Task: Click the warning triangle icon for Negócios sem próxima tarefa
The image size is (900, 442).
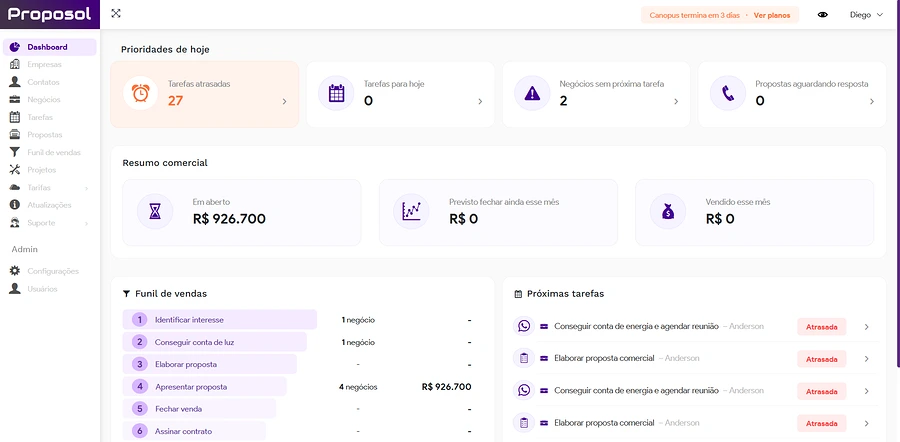Action: (532, 93)
